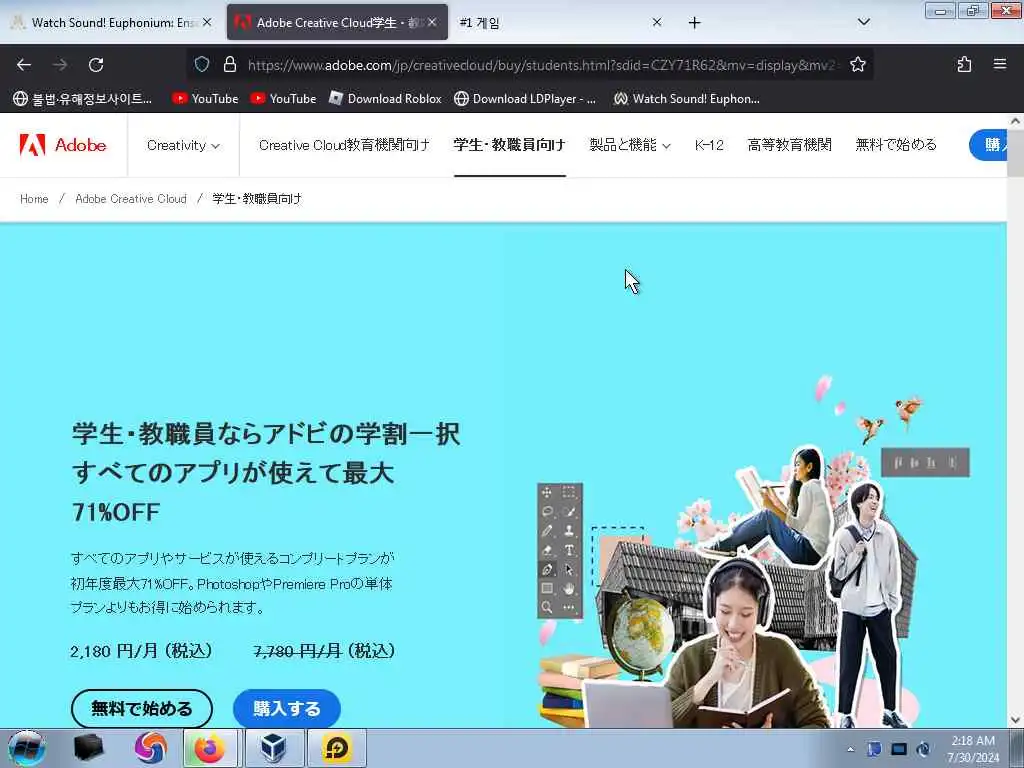Open the 불법·유해정보사이트 bookmark
This screenshot has width=1024, height=768.
point(82,99)
